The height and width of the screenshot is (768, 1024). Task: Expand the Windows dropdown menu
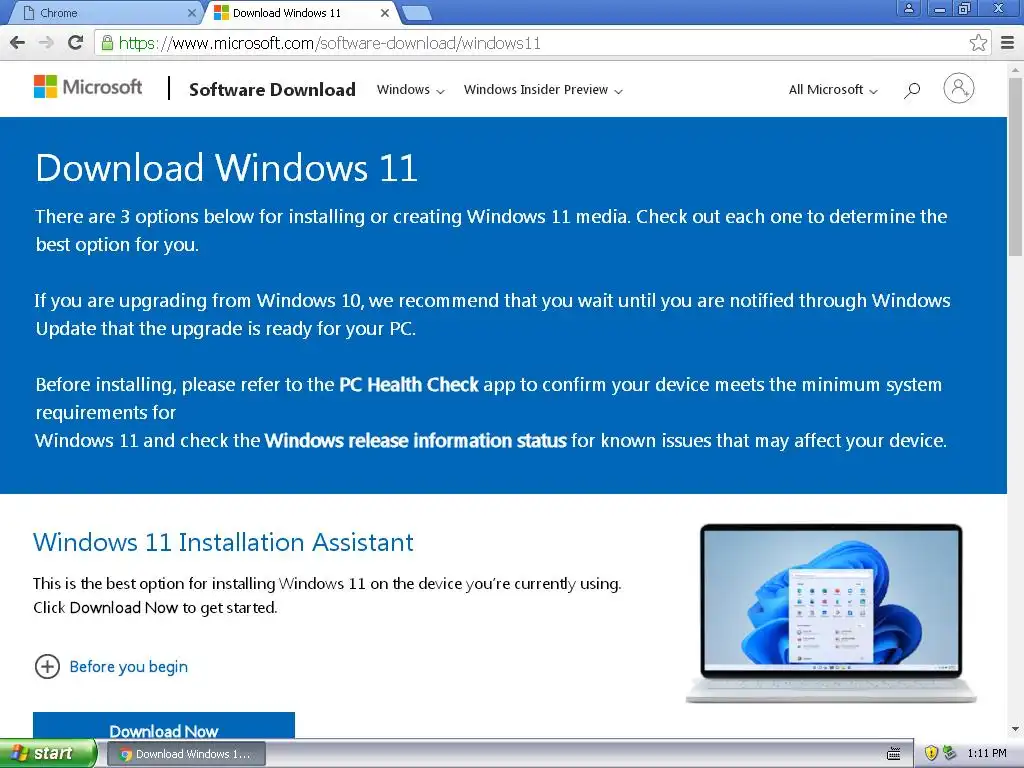411,90
